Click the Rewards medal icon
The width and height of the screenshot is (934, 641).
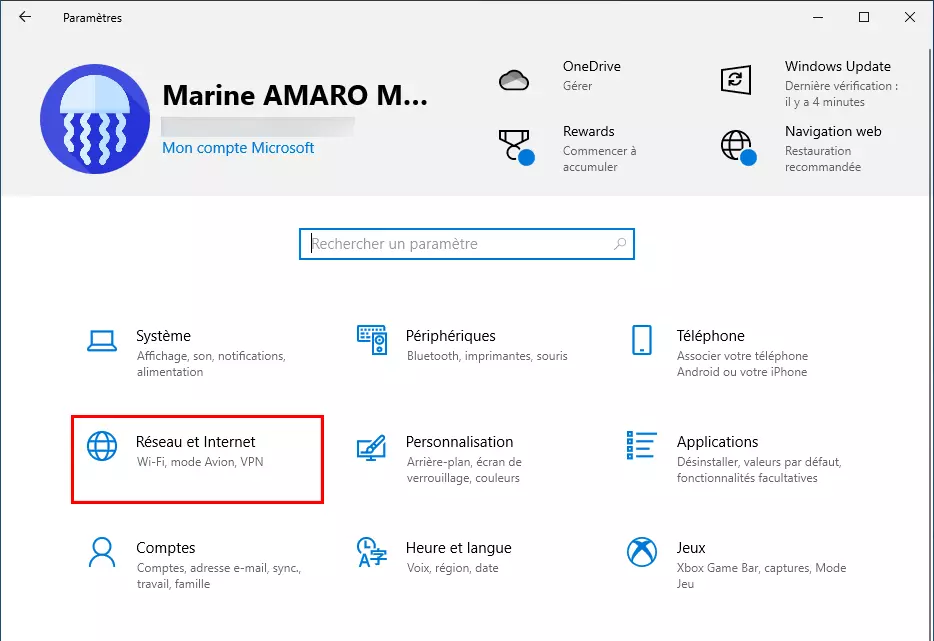coord(516,147)
